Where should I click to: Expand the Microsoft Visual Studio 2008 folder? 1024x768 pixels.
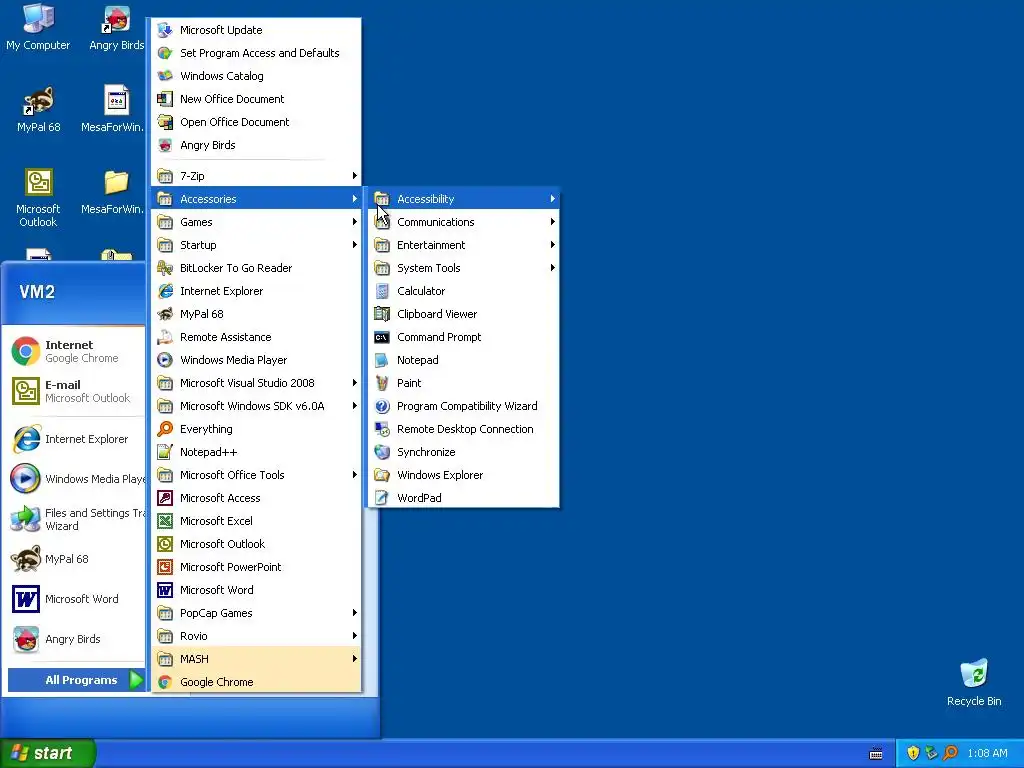point(256,383)
